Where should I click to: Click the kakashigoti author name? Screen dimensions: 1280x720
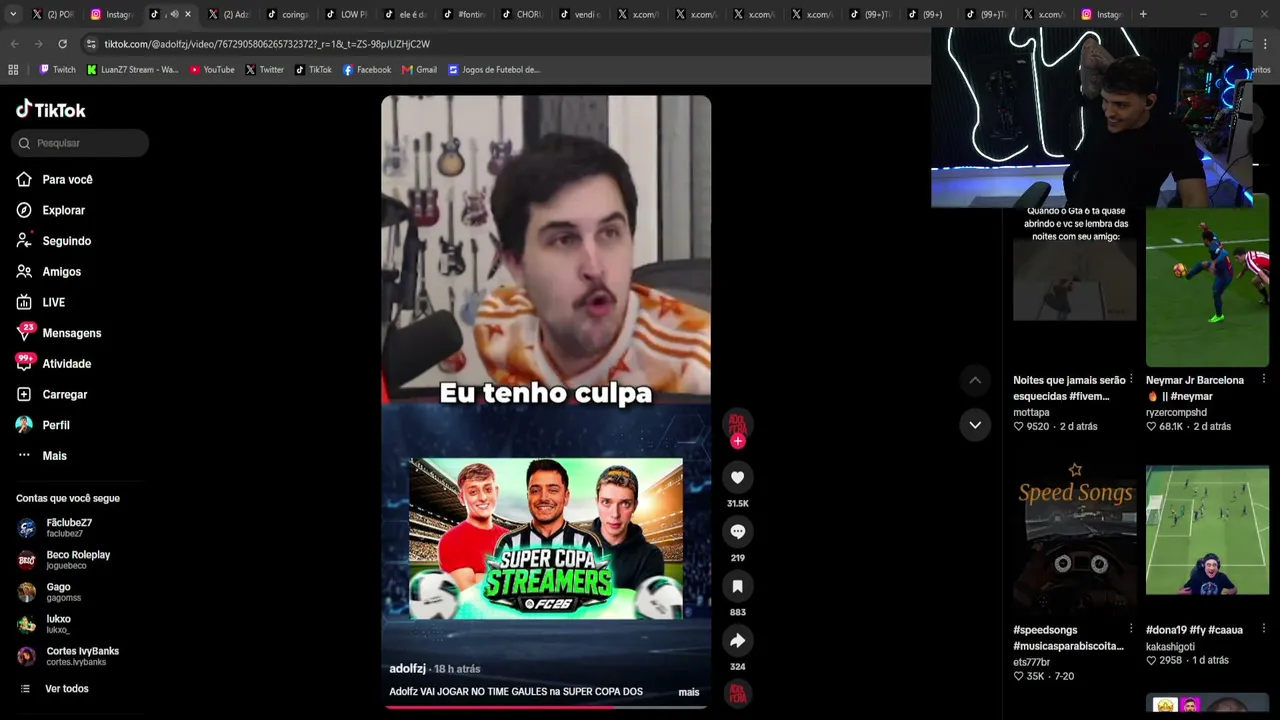point(1170,646)
